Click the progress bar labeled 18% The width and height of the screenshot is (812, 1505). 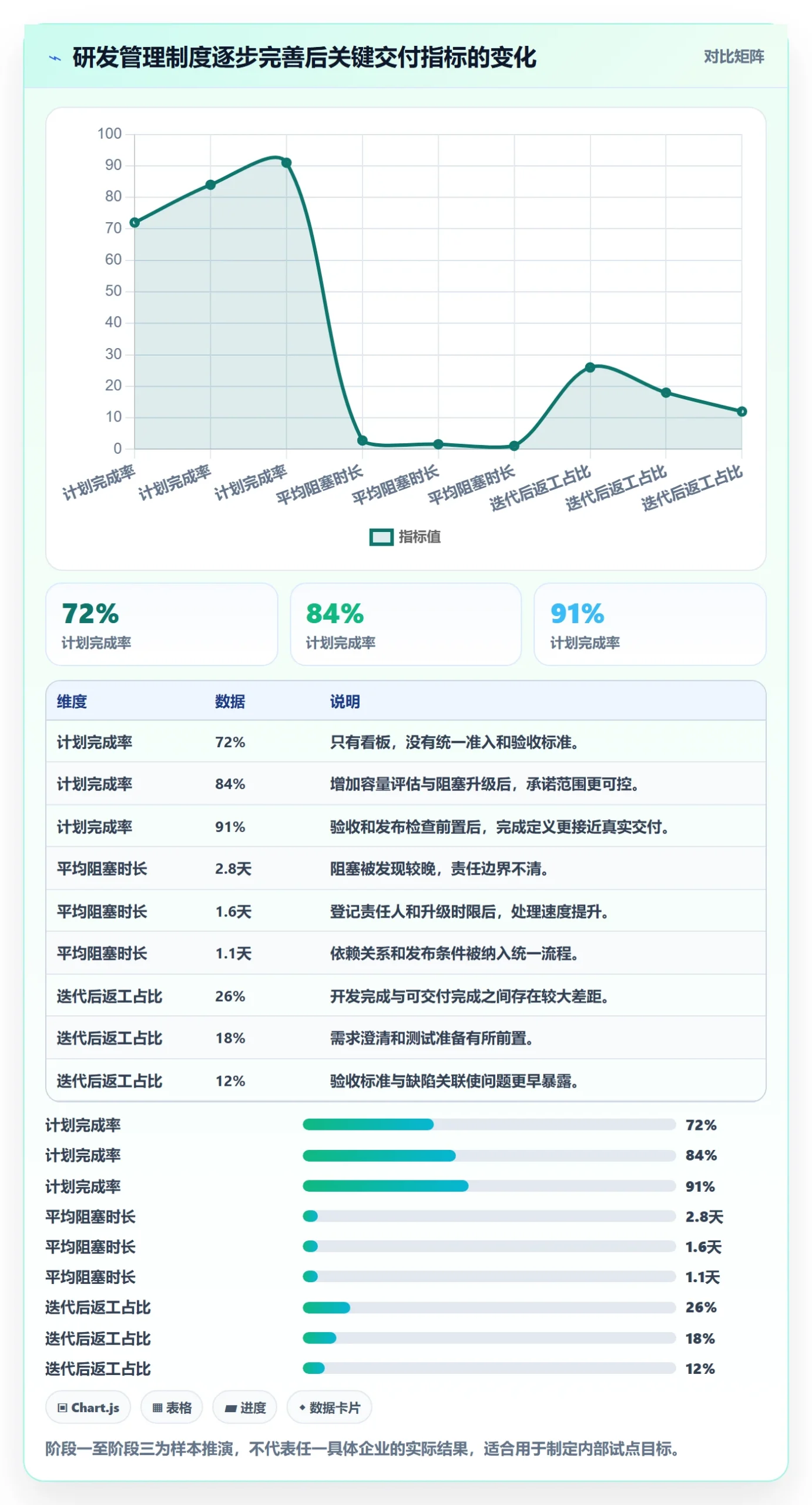coord(489,1338)
